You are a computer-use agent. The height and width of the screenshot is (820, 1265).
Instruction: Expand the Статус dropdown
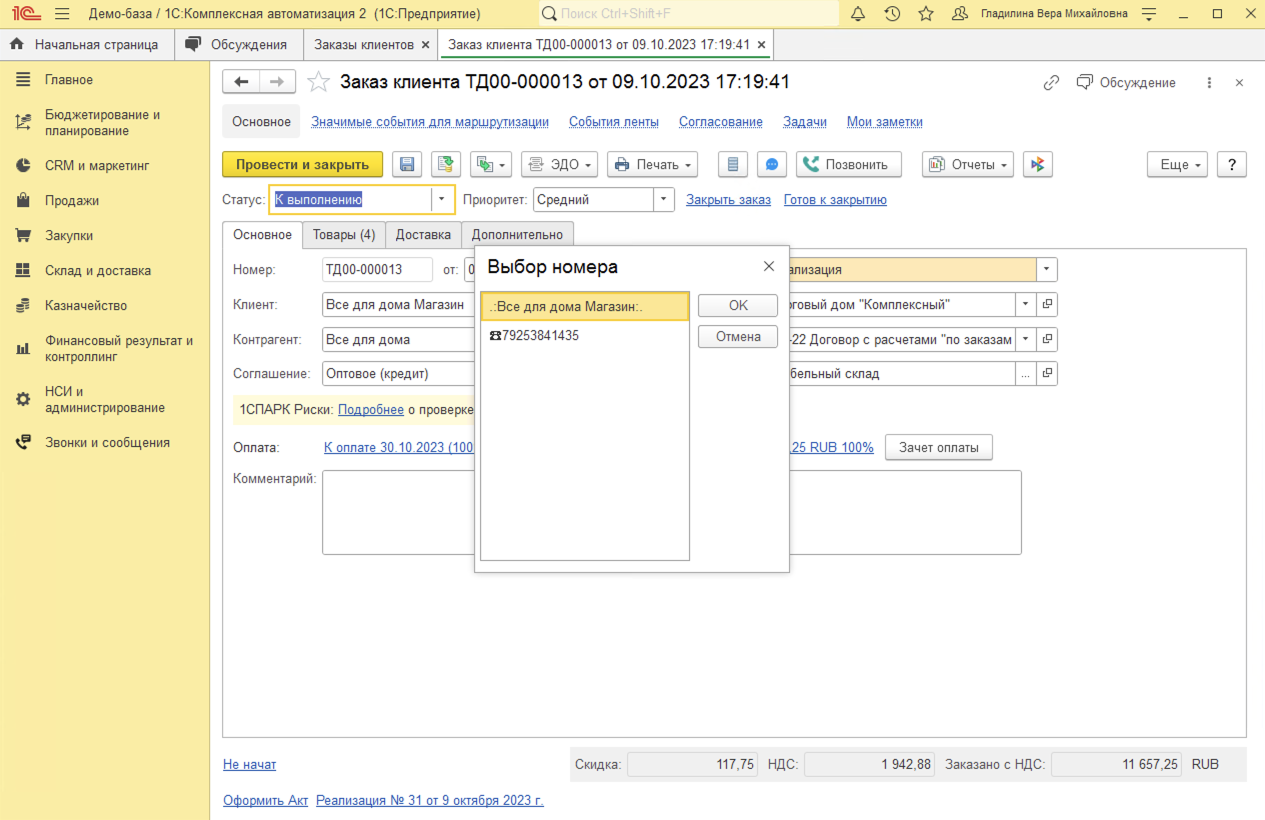click(442, 200)
